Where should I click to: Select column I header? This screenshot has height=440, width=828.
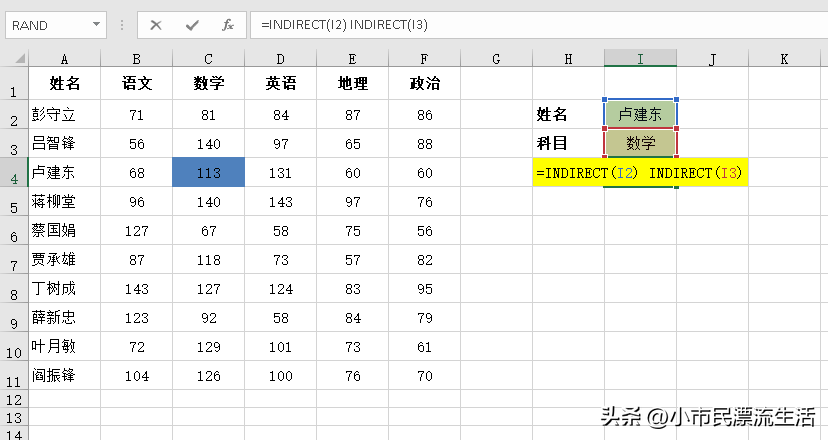[x=641, y=58]
